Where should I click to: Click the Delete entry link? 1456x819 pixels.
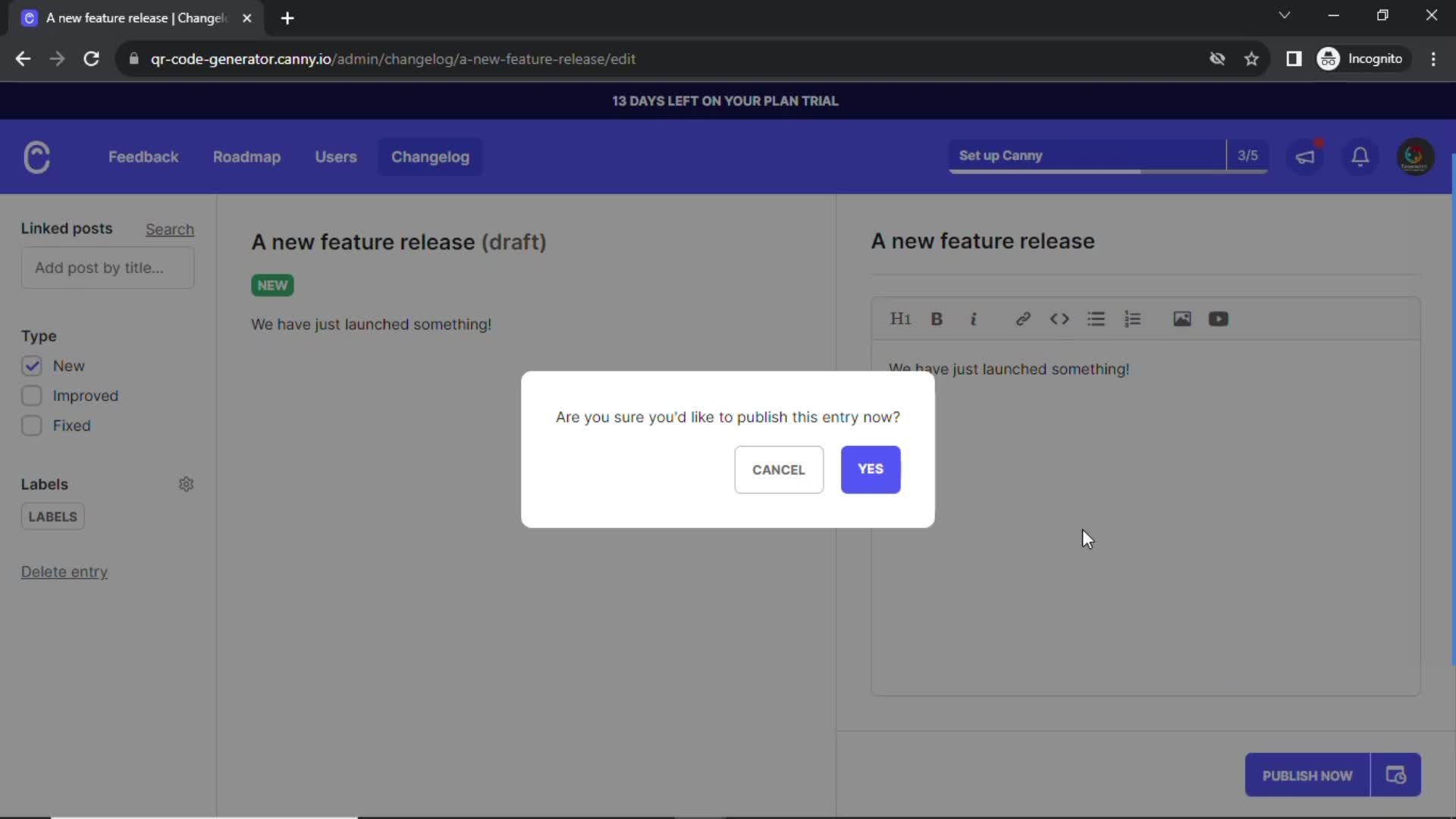[x=64, y=572]
